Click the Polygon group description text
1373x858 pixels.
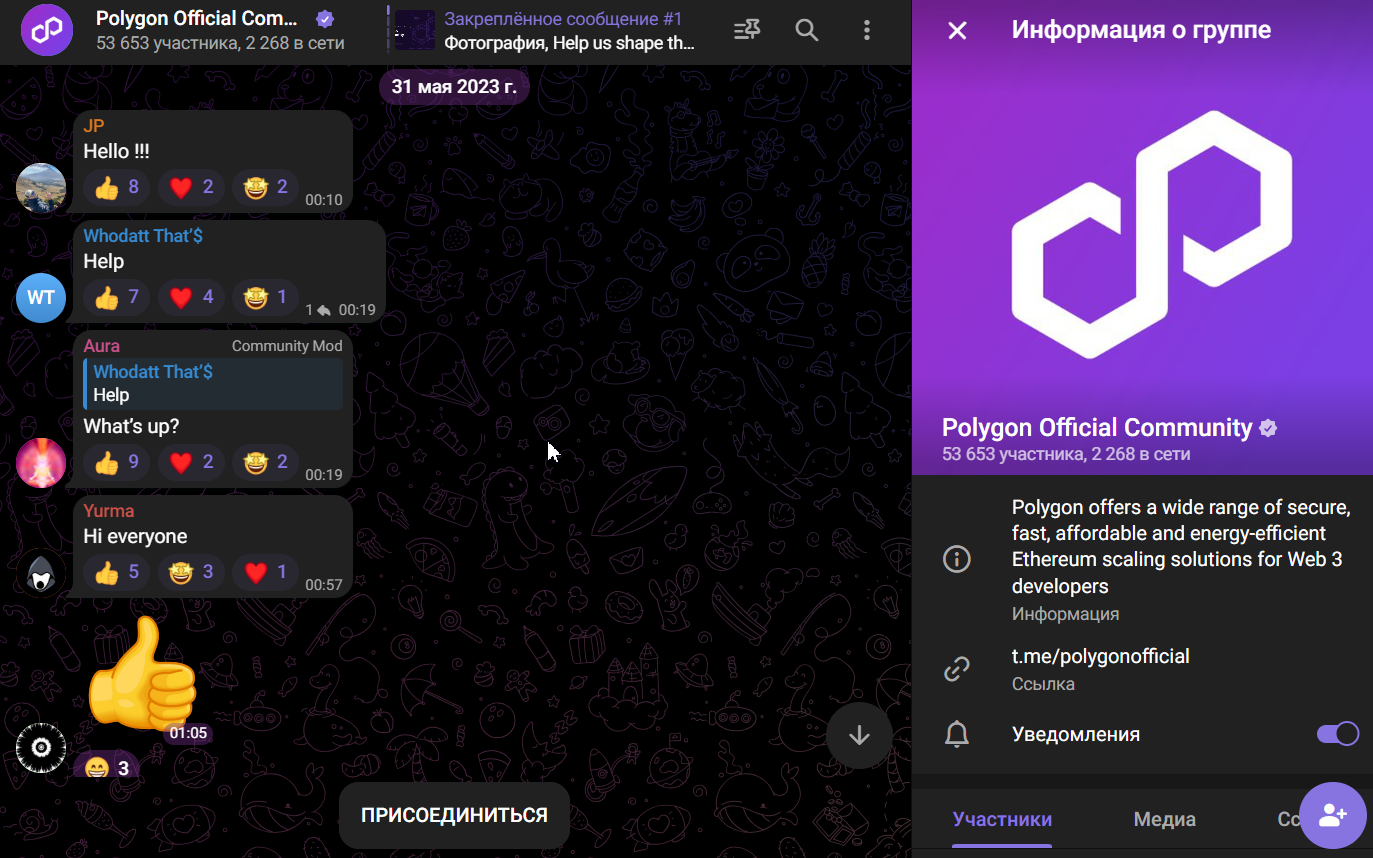click(1181, 547)
